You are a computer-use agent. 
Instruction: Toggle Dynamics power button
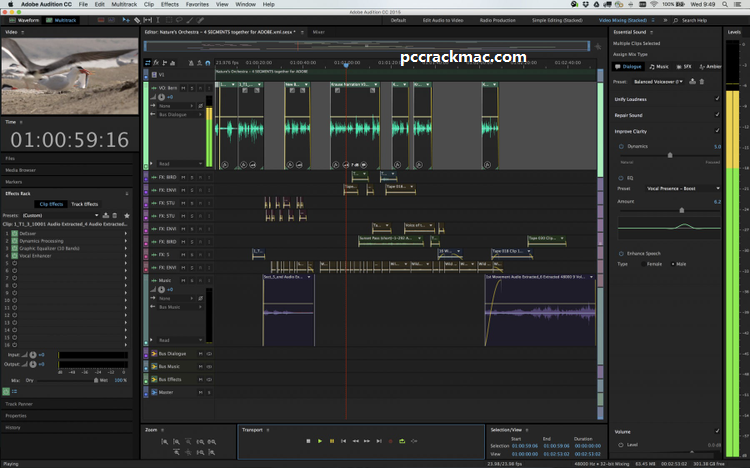pos(621,146)
